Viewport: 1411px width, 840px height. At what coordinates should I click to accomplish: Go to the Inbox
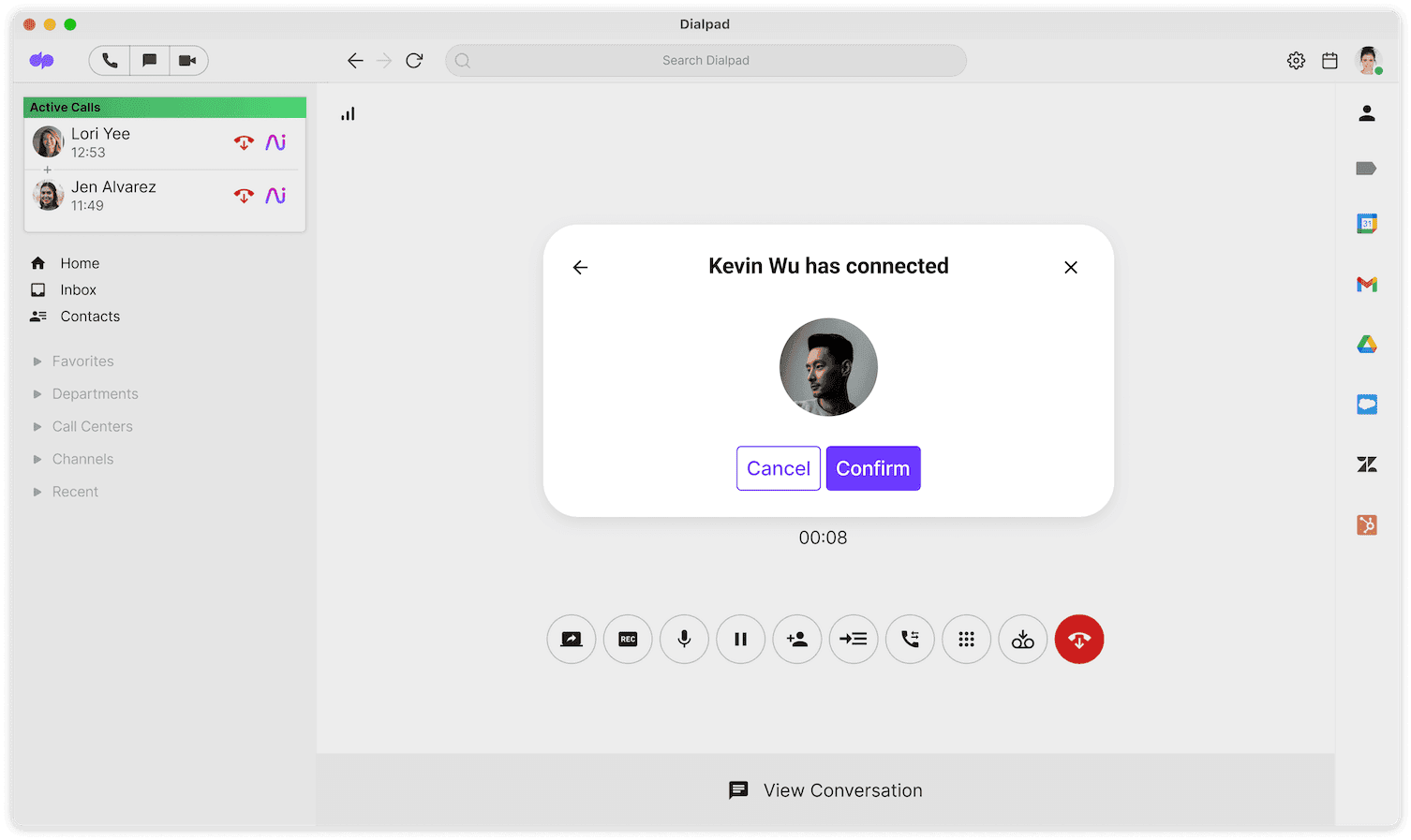tap(77, 289)
